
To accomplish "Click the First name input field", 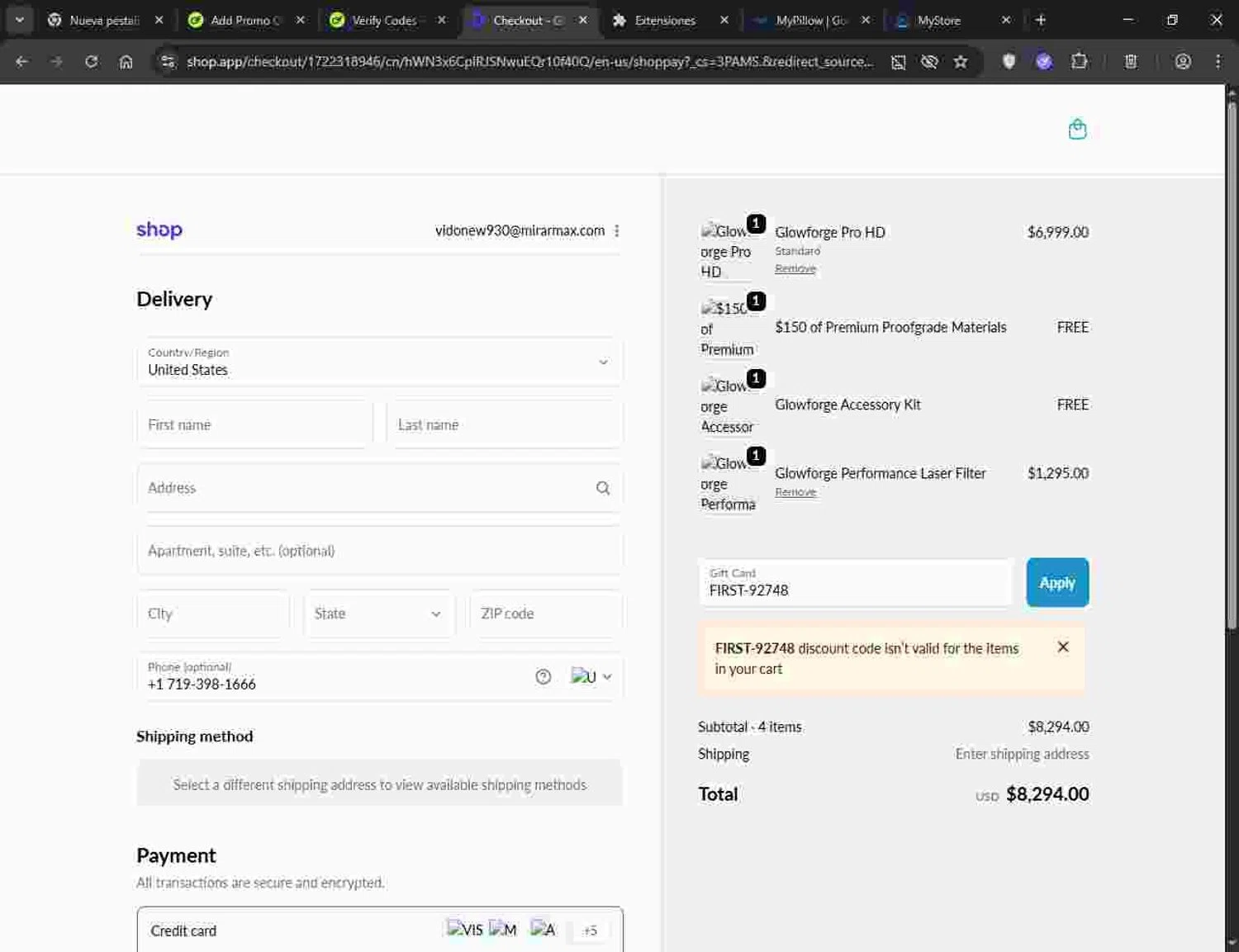I will point(254,424).
